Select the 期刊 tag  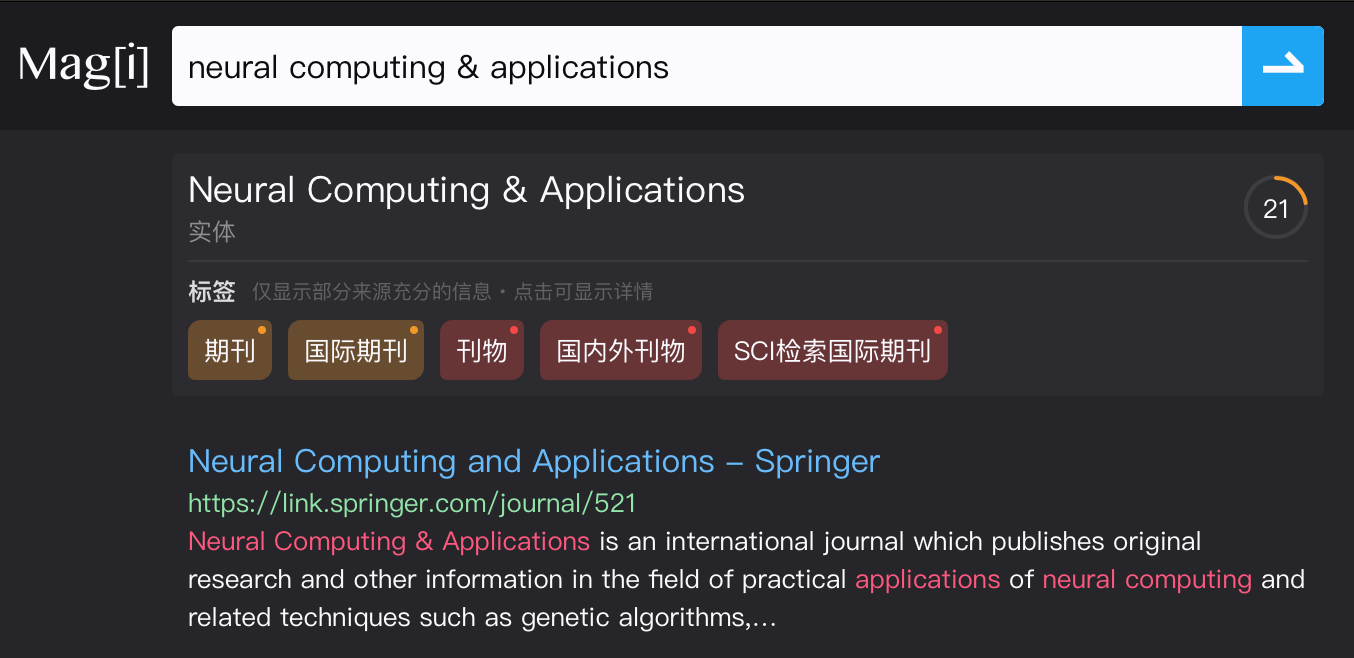[230, 351]
